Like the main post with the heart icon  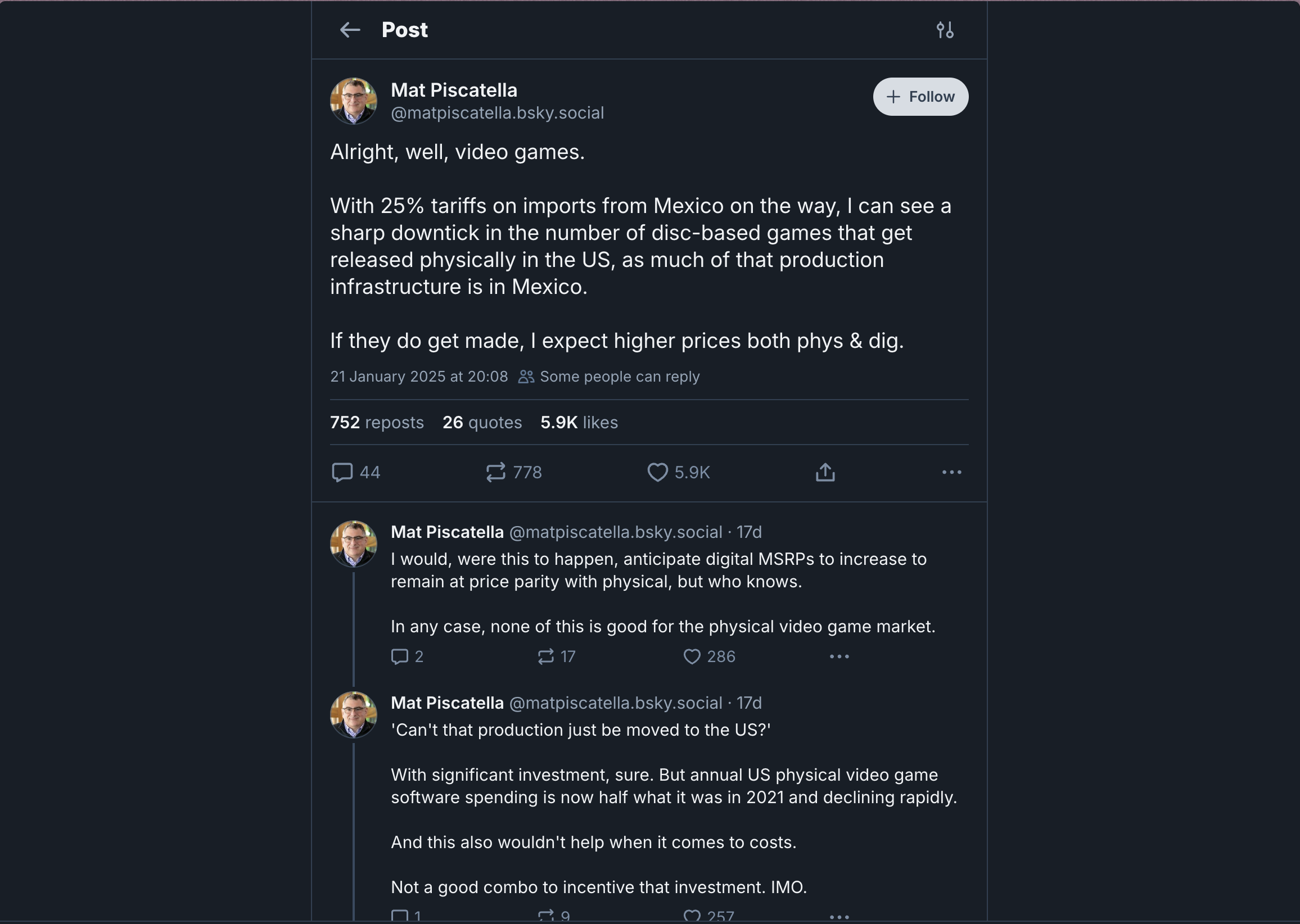[x=658, y=472]
